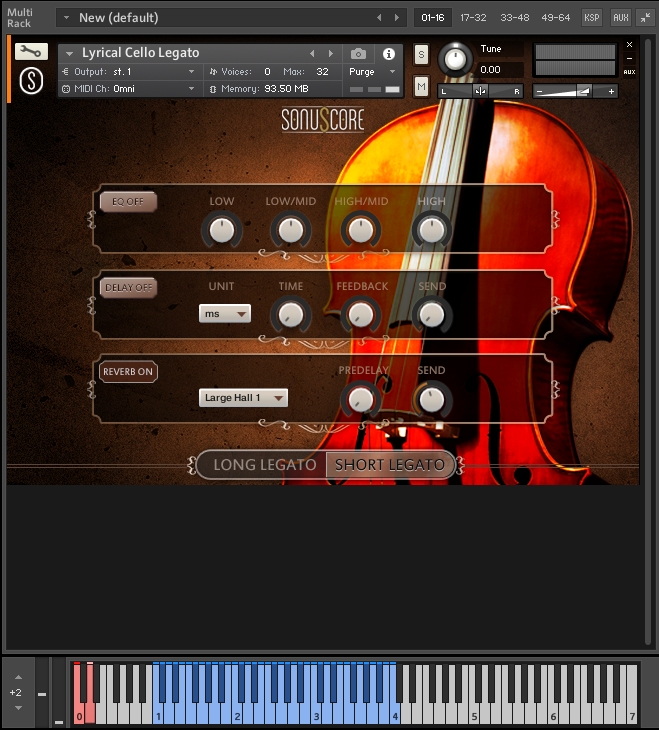The image size is (659, 730).
Task: Shift keyboard octave up arrow
Action: click(18, 677)
